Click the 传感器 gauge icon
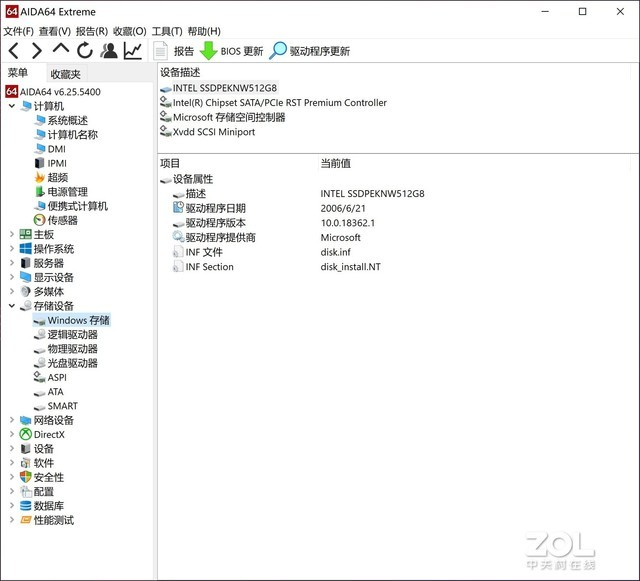This screenshot has height=581, width=640. click(40, 220)
